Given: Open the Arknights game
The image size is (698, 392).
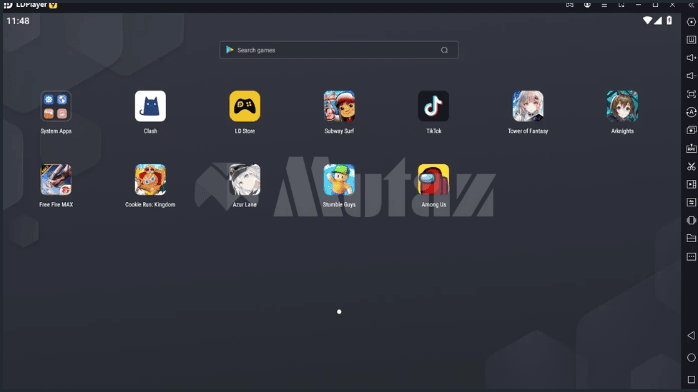Looking at the screenshot, I should coord(622,106).
